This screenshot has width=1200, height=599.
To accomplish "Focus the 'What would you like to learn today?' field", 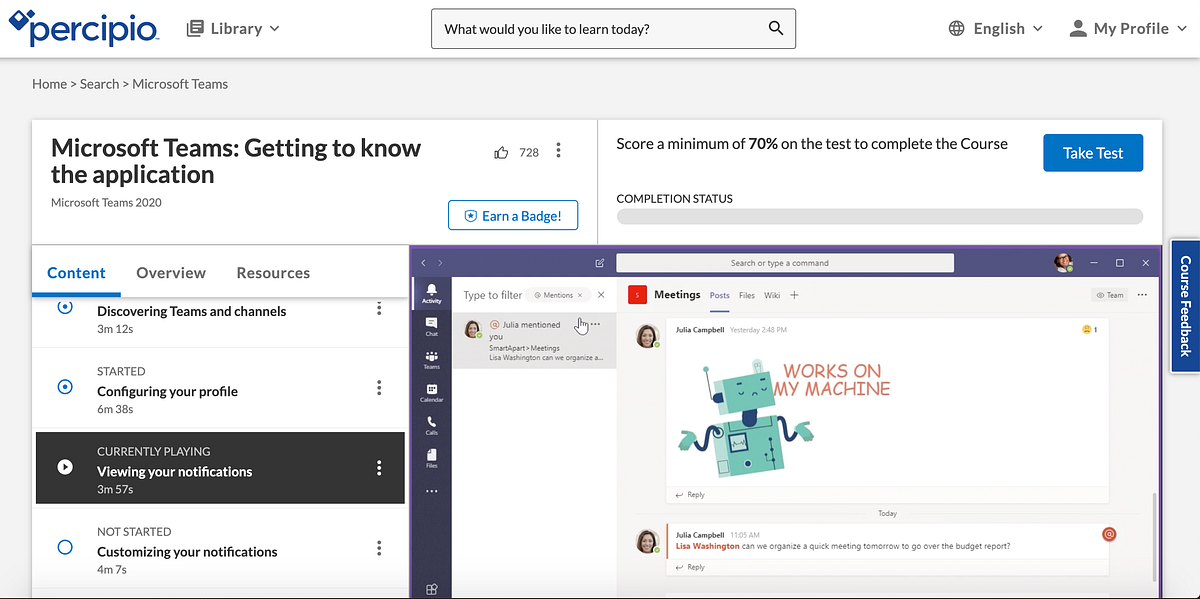I will (613, 29).
